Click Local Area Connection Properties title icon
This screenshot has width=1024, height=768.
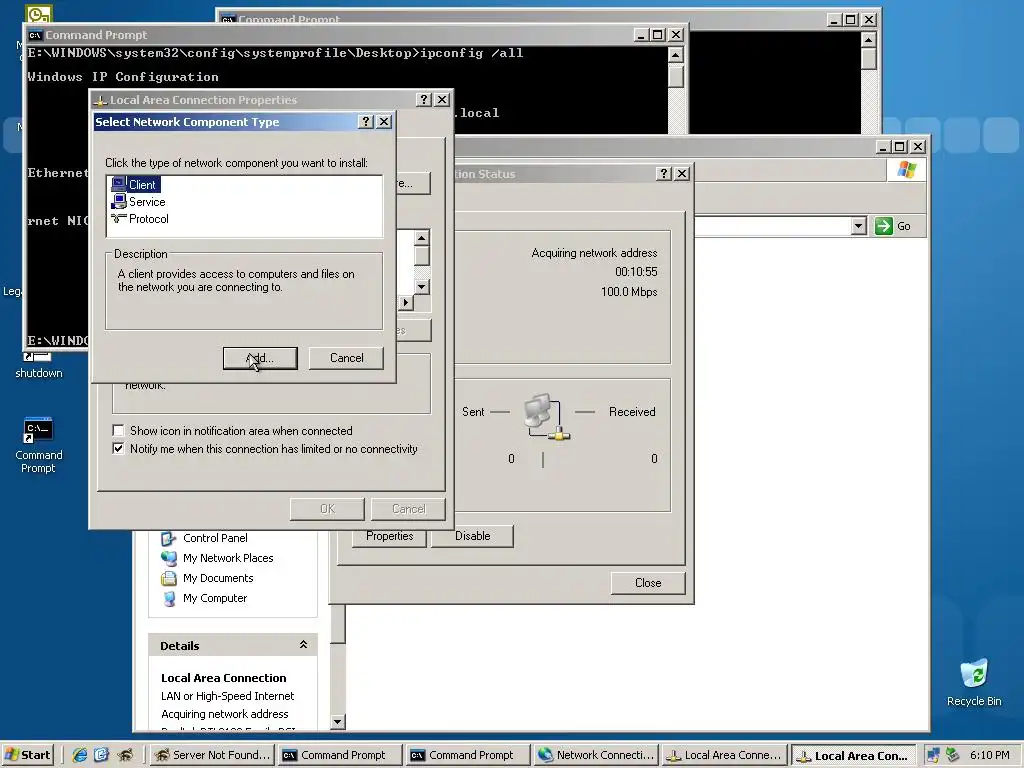[x=101, y=100]
